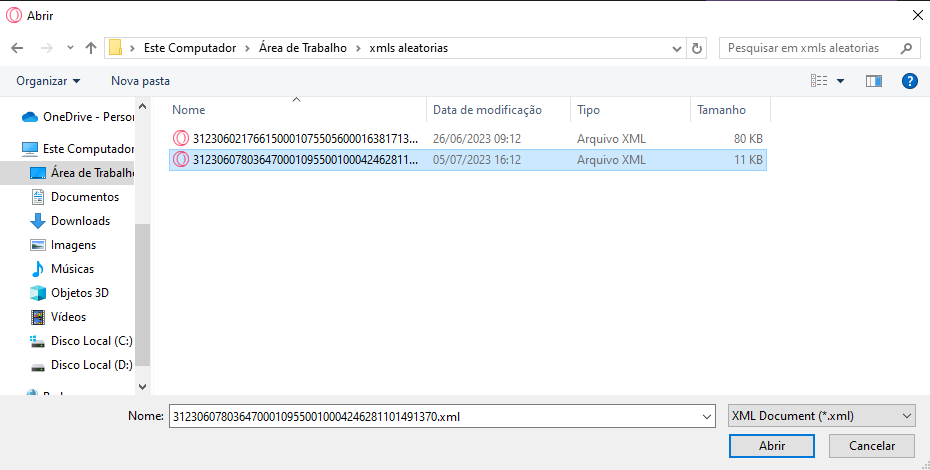Viewport: 930px width, 470px height.
Task: Click the view layout icon
Action: (x=820, y=80)
